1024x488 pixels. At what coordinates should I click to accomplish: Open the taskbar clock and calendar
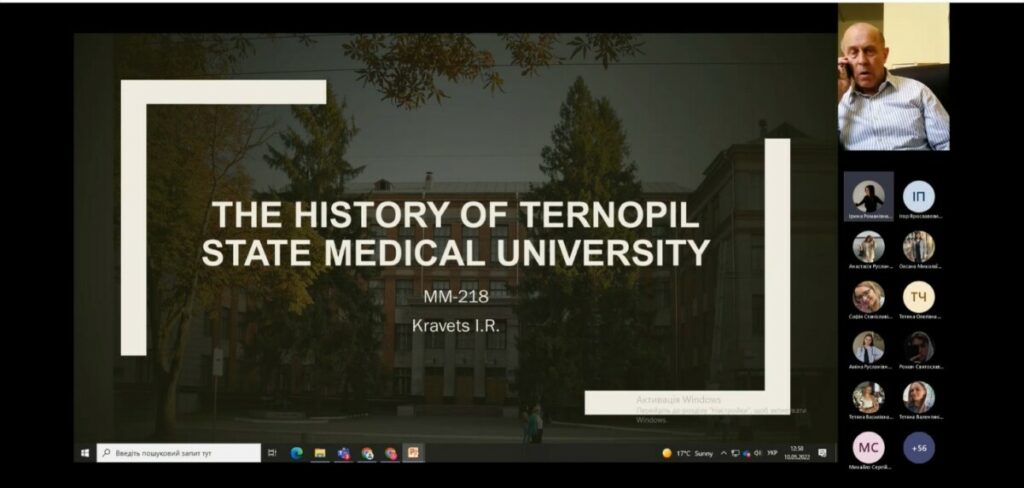point(797,453)
